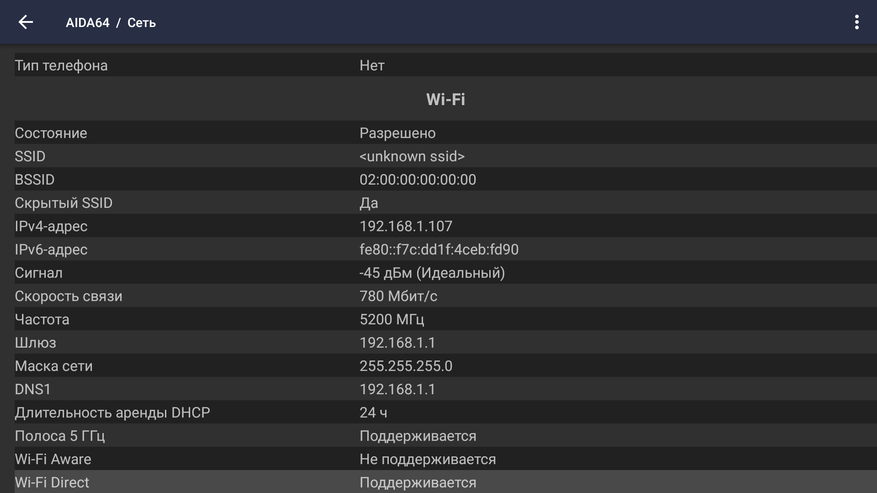Tap the Скорость связи 780 Мбит/с row
Viewport: 877px width, 493px height.
pos(438,296)
